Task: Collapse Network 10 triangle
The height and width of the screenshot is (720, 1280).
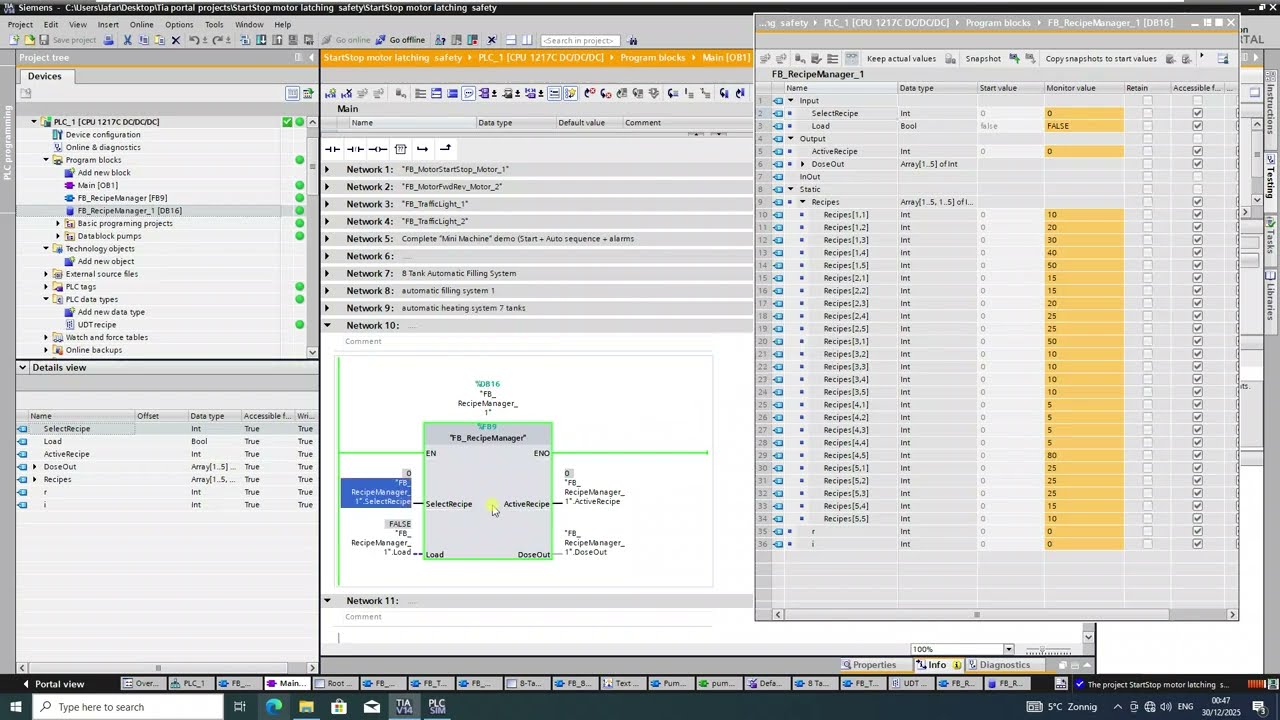Action: click(x=327, y=325)
